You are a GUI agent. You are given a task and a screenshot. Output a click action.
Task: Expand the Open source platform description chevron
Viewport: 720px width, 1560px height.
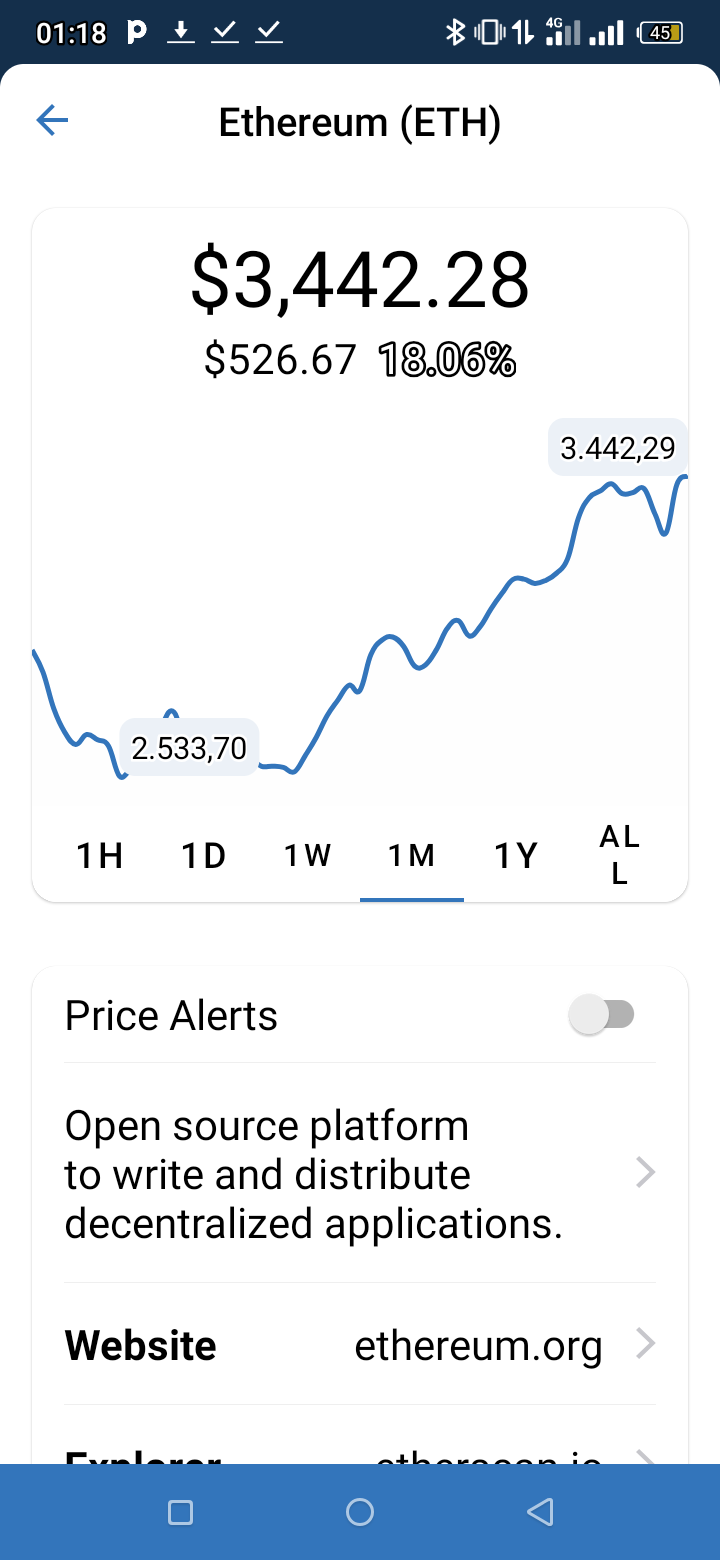coord(646,1172)
